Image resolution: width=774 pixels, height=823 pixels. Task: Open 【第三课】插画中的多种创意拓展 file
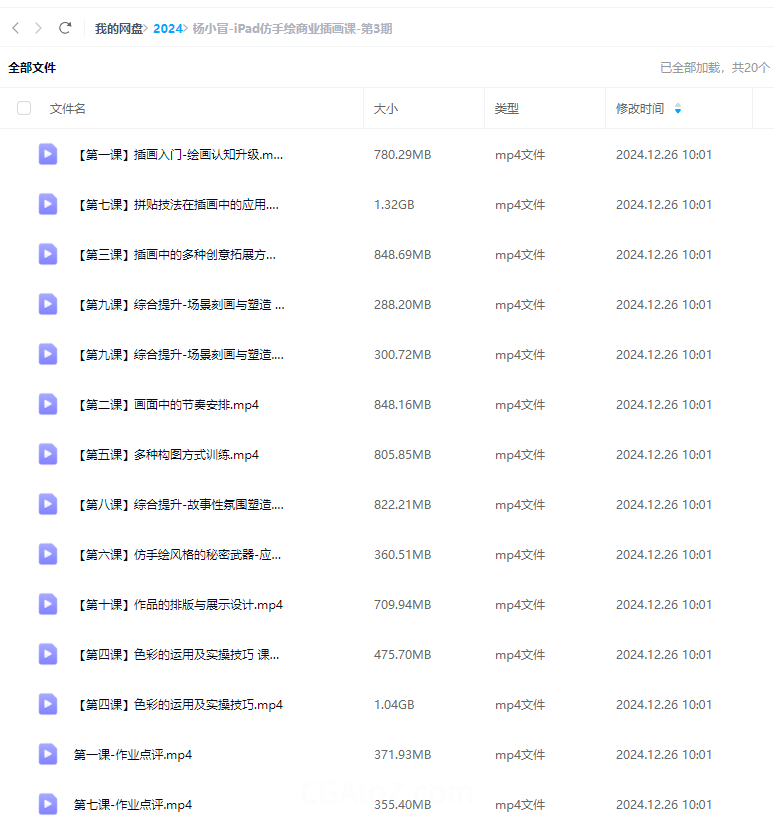175,254
